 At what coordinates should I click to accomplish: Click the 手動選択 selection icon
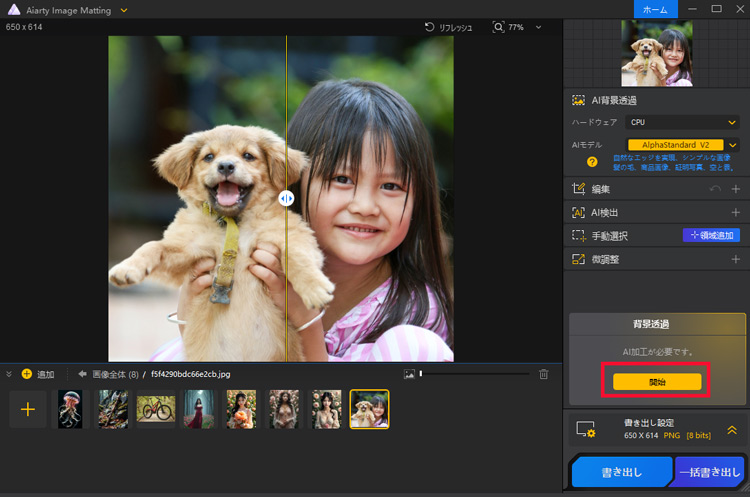(578, 236)
